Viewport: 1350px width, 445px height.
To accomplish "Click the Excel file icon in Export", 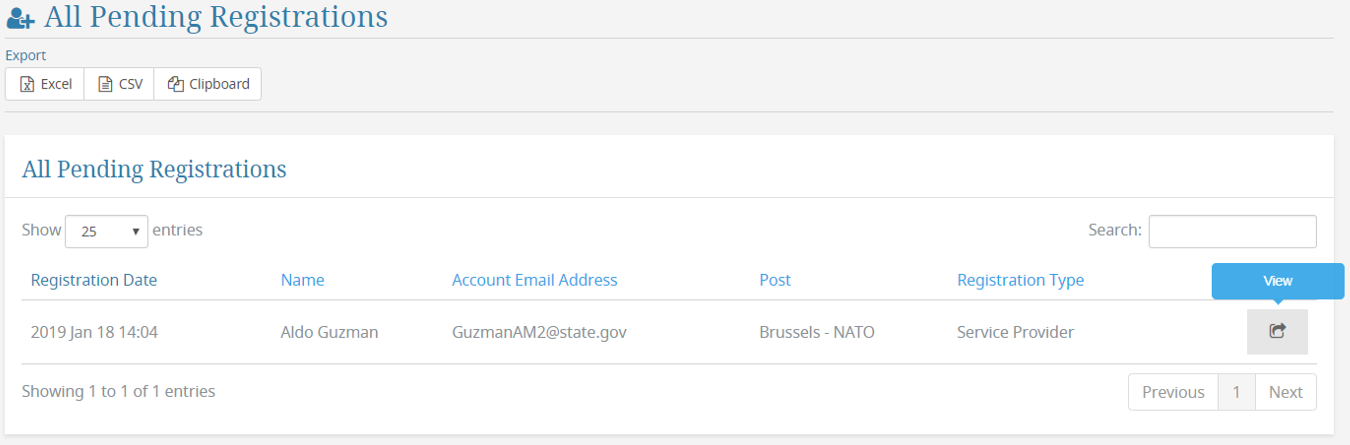I will click(28, 85).
